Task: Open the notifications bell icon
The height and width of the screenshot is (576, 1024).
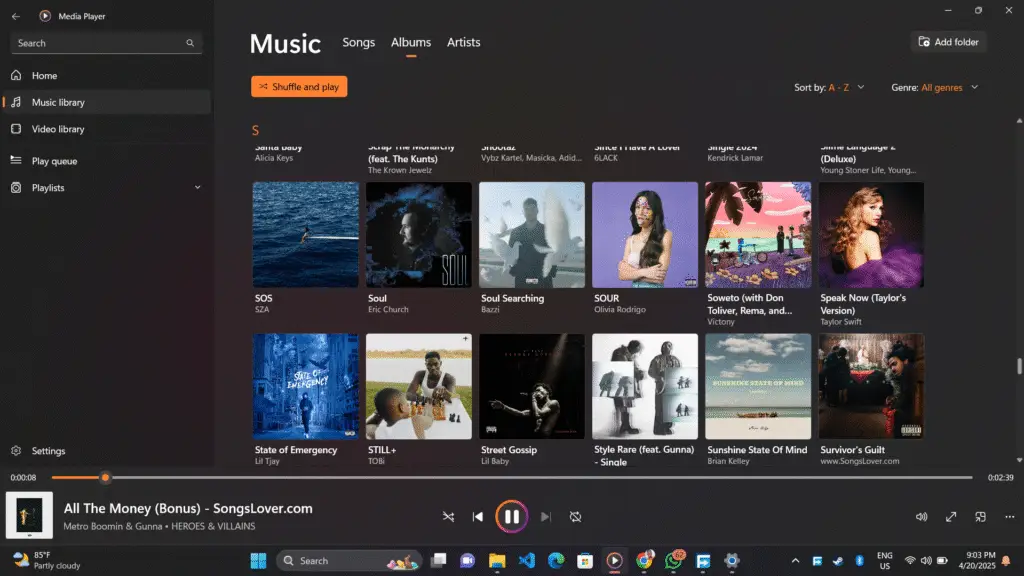Action: (x=1006, y=560)
